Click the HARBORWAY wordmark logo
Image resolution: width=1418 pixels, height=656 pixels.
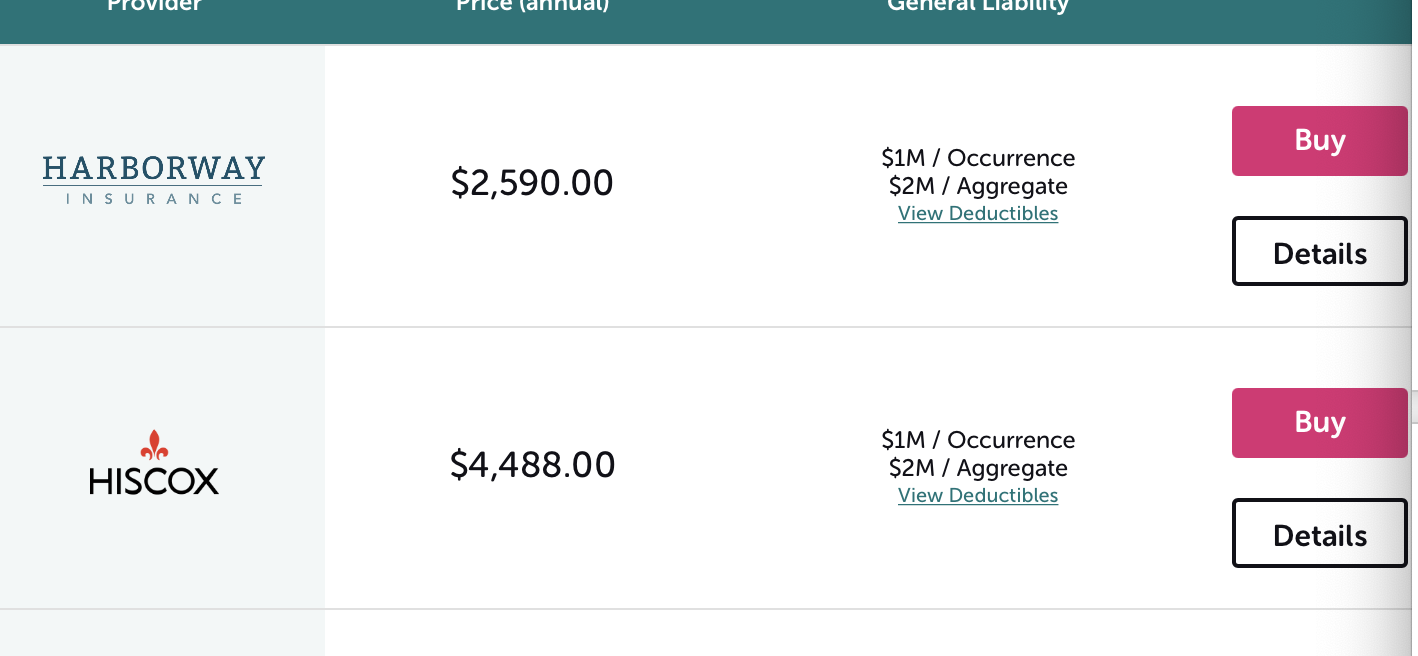pyautogui.click(x=154, y=168)
